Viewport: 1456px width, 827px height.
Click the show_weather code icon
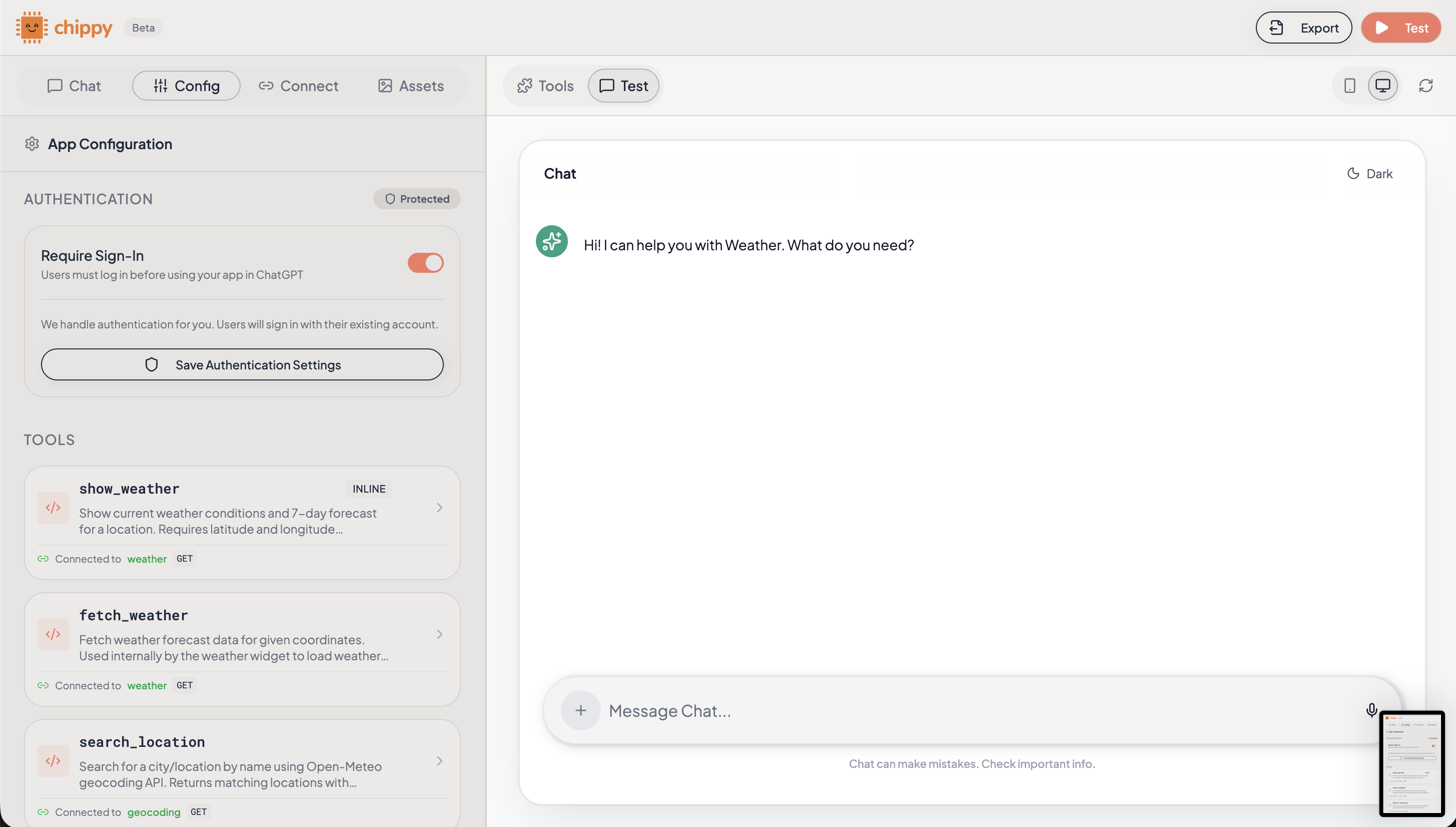coord(53,507)
